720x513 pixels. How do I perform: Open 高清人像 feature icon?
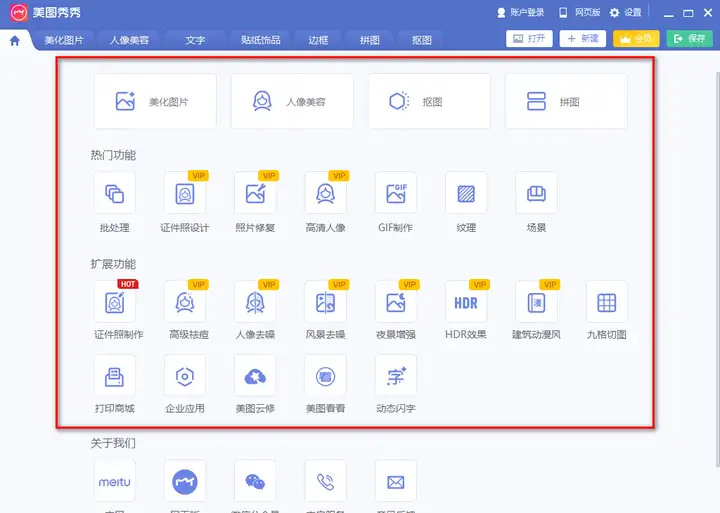pos(325,193)
